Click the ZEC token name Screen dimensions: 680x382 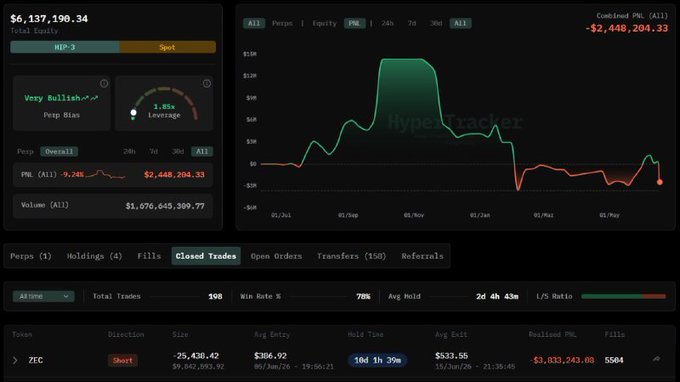click(x=36, y=360)
